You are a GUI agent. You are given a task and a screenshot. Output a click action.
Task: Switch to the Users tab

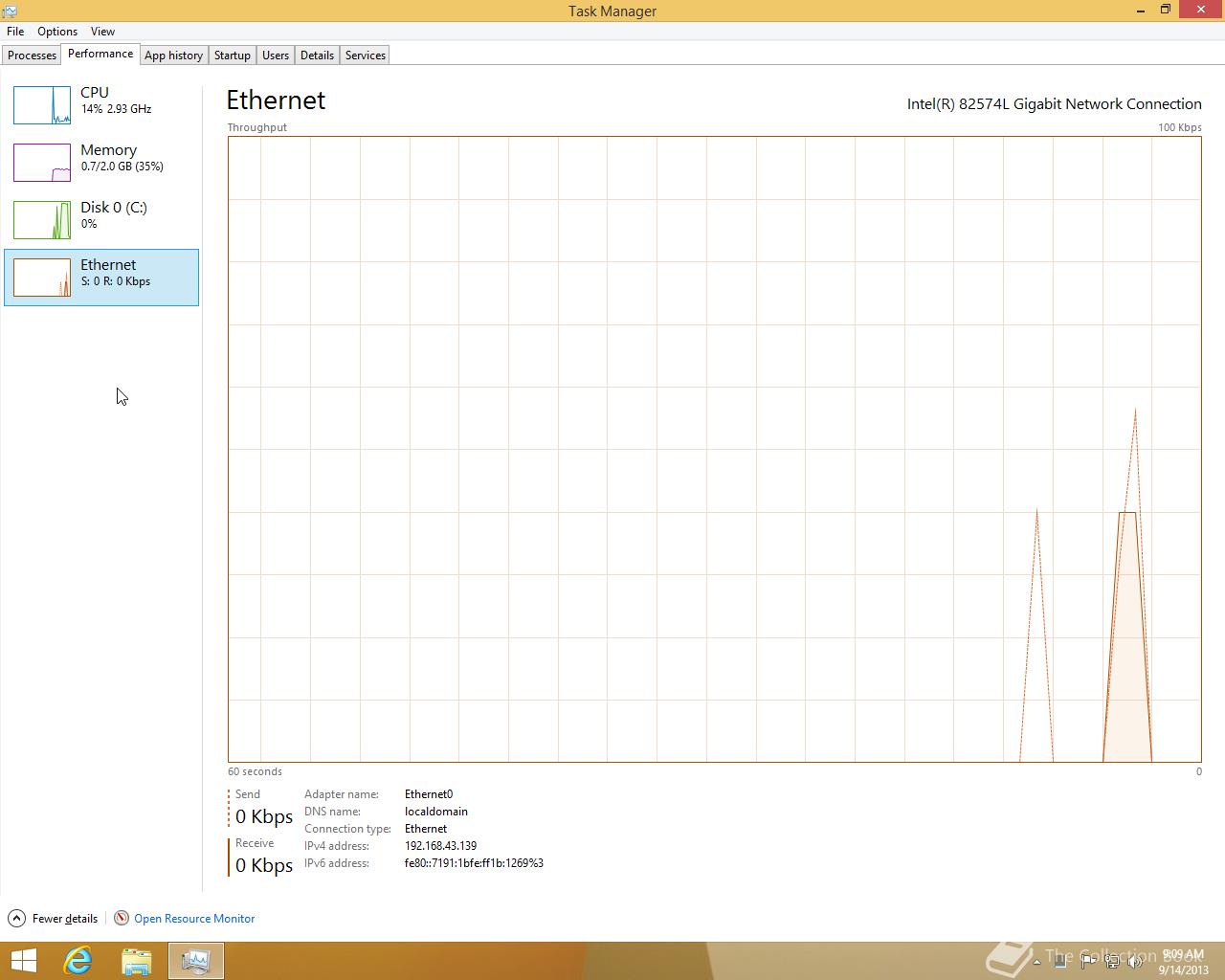click(276, 56)
